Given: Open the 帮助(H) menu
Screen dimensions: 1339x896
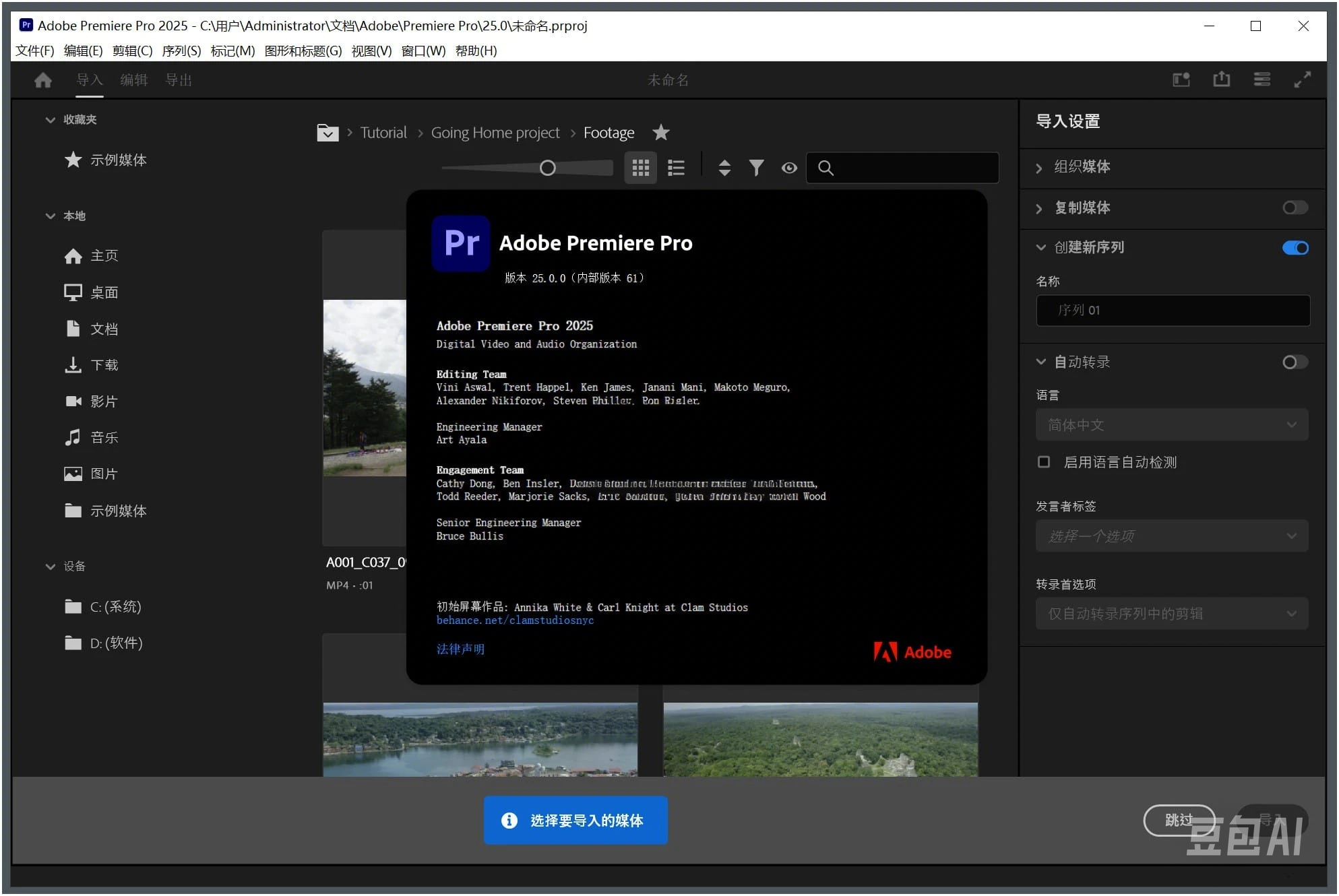Looking at the screenshot, I should (476, 51).
